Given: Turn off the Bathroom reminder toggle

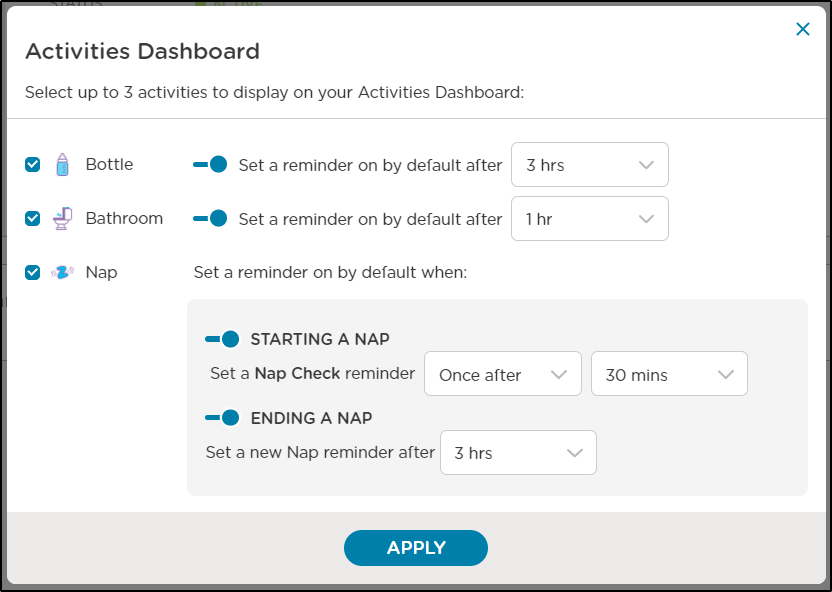Looking at the screenshot, I should click(210, 219).
